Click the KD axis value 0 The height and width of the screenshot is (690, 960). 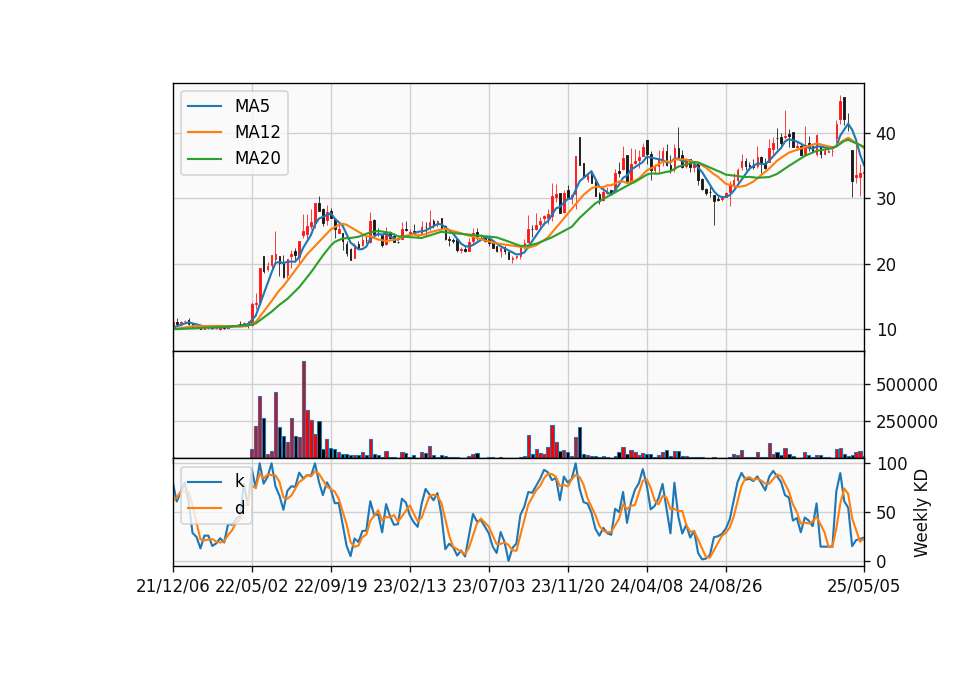881,561
